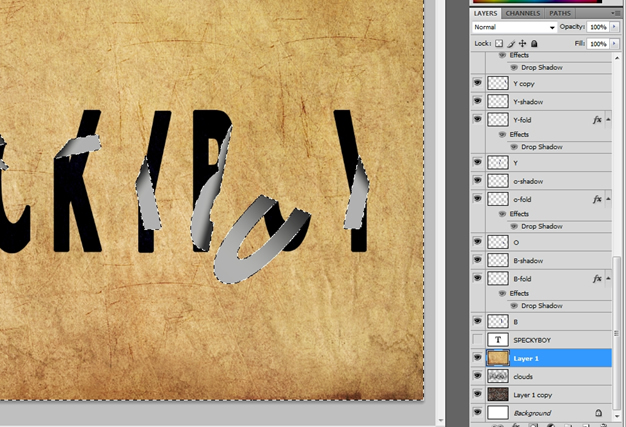Toggle Effects eye under Y-fold layer
626x427 pixels.
coord(502,134)
